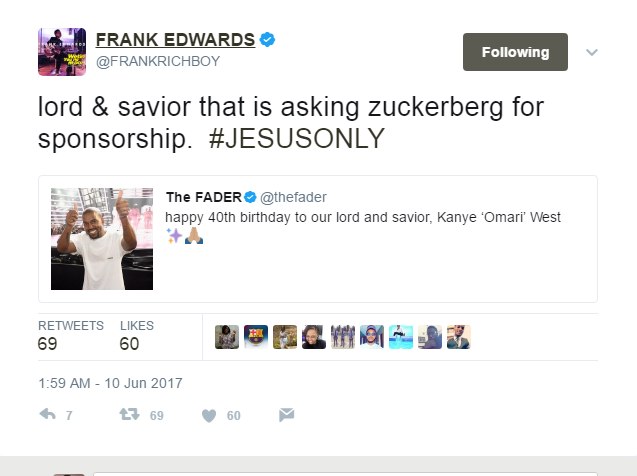637x476 pixels.
Task: Retweet this tweet using the retweet icon
Action: pos(130,414)
